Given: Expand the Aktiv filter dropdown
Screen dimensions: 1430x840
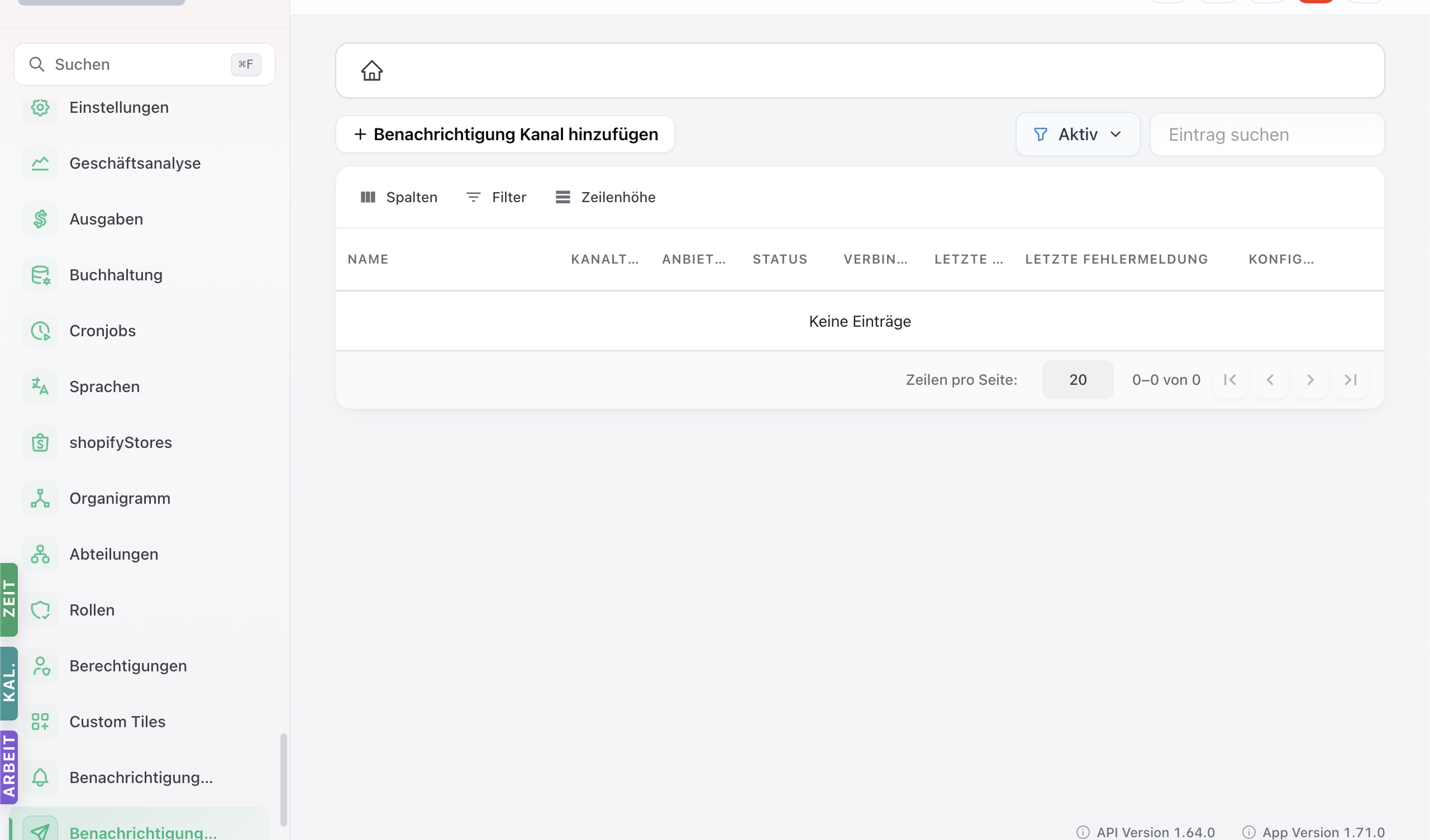Looking at the screenshot, I should coord(1077,135).
